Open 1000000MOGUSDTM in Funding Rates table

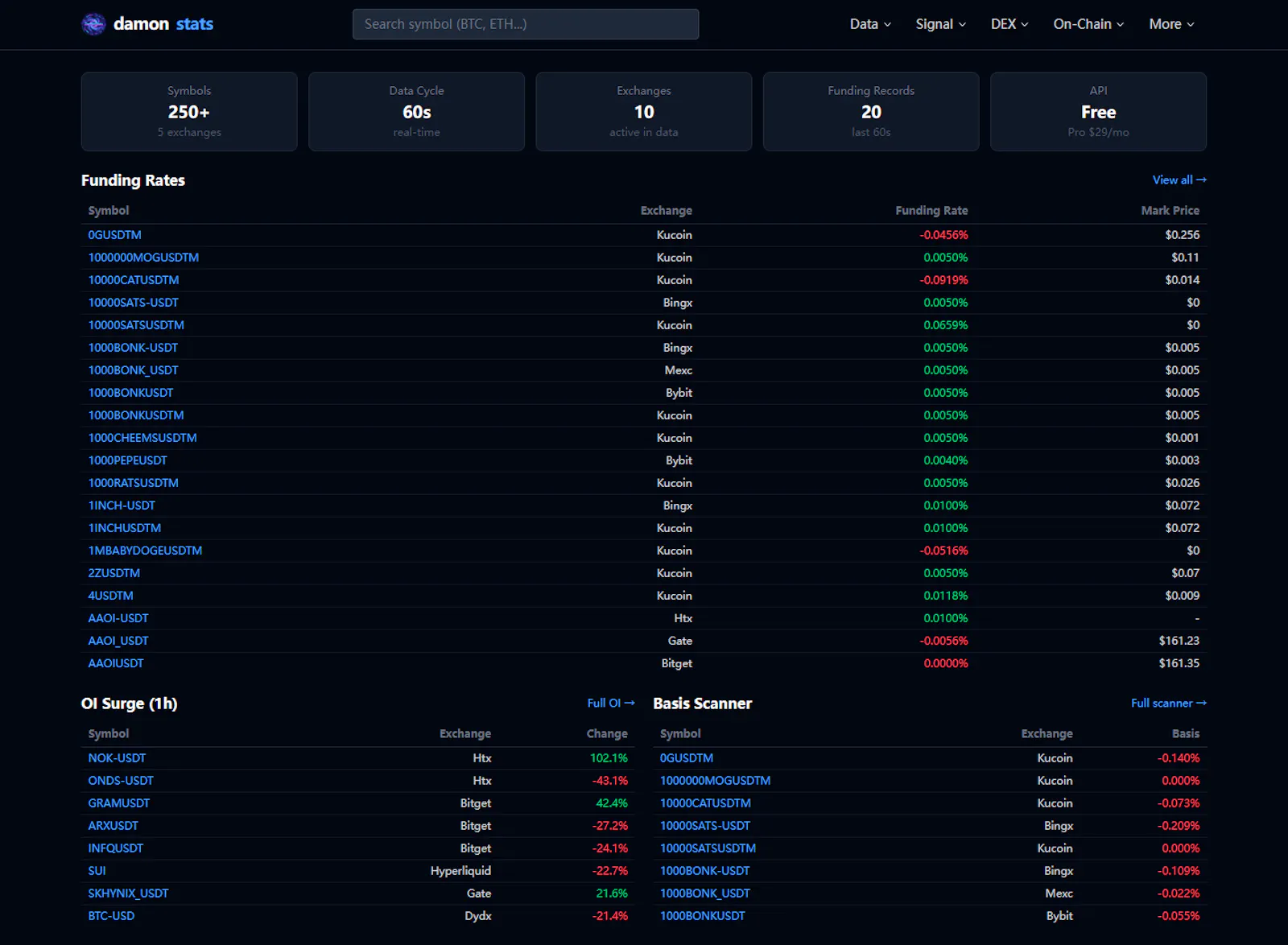tap(143, 258)
